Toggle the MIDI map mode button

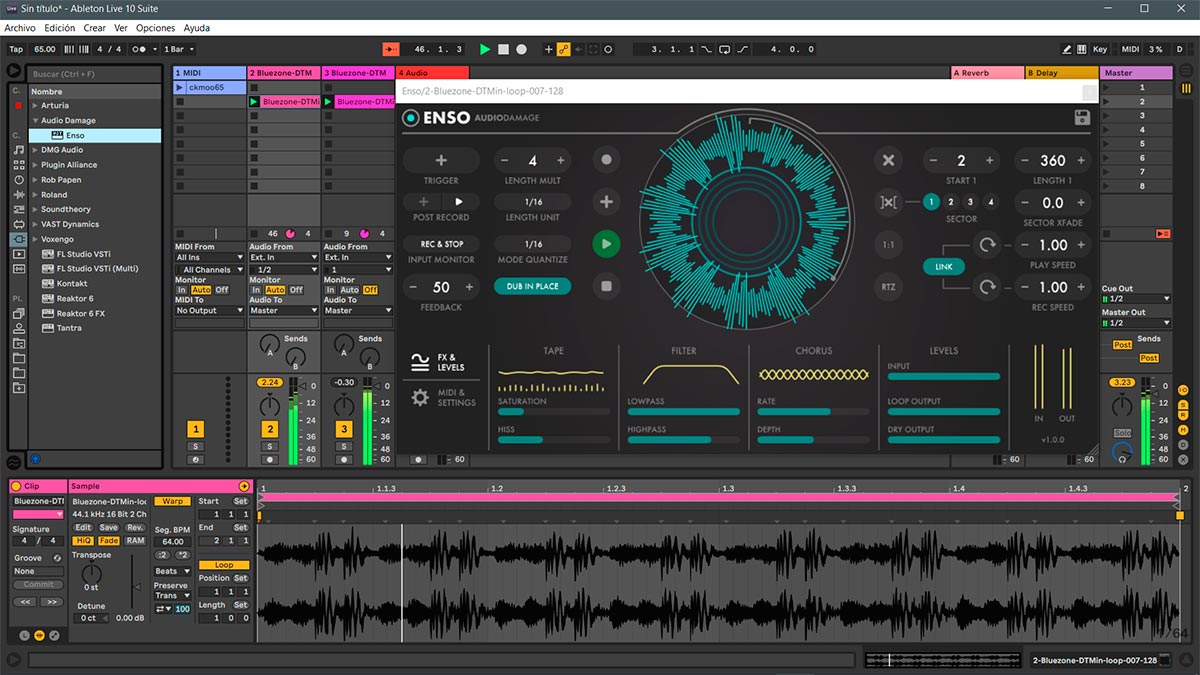tap(1130, 49)
